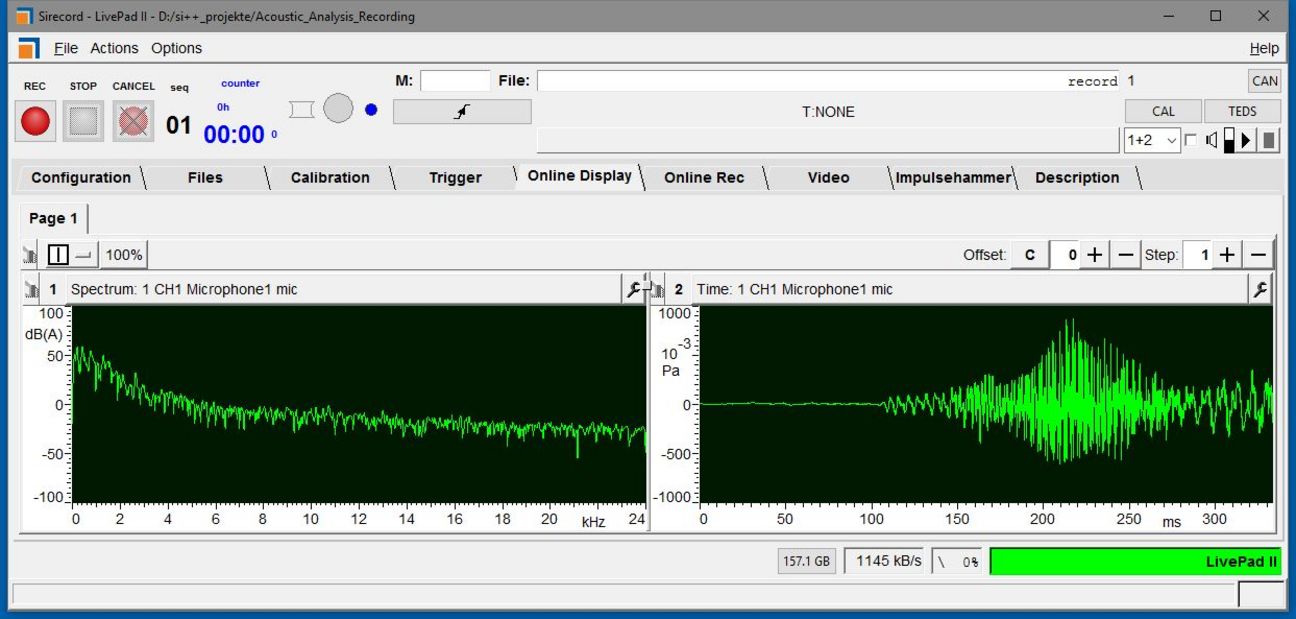Open the 1+2 channel dropdown
This screenshot has height=619, width=1296.
(x=1152, y=141)
